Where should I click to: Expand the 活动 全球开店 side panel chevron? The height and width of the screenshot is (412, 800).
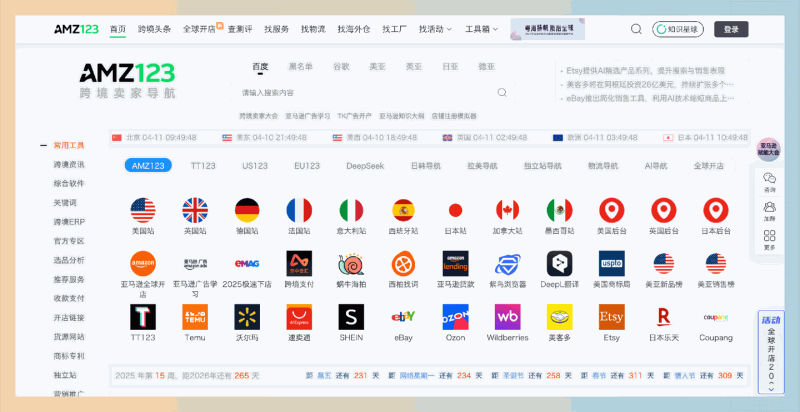point(771,389)
